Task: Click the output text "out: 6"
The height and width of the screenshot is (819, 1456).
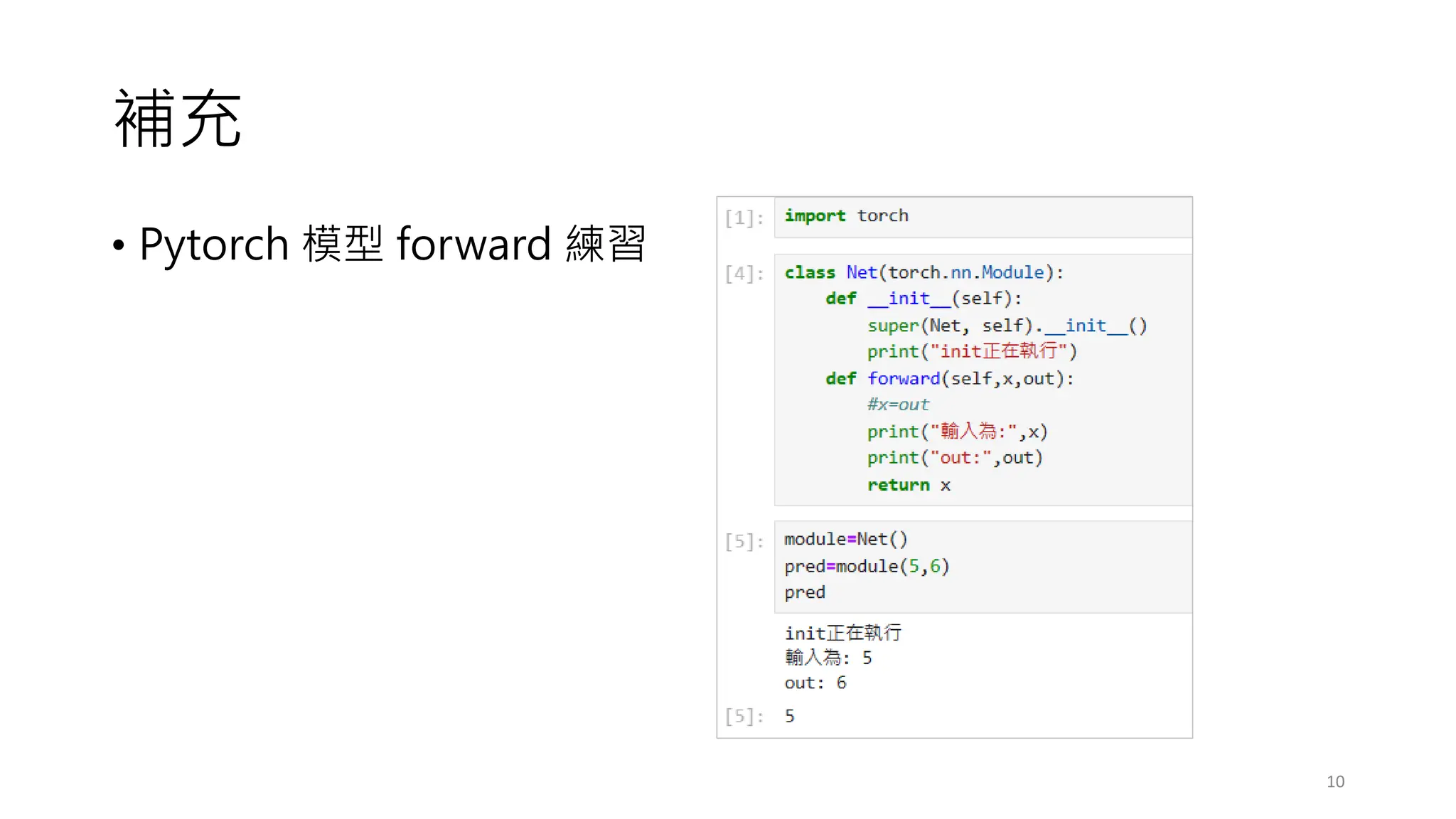Action: tap(815, 682)
